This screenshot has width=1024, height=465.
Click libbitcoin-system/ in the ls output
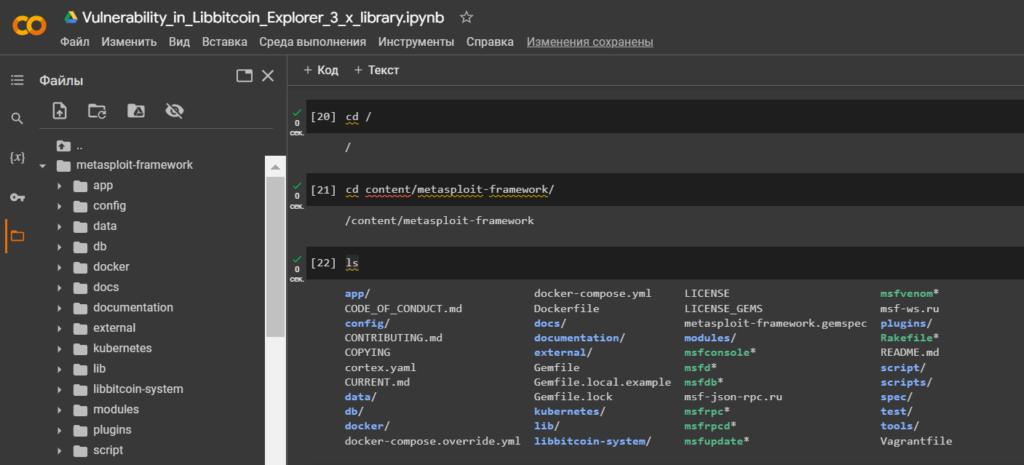592,441
